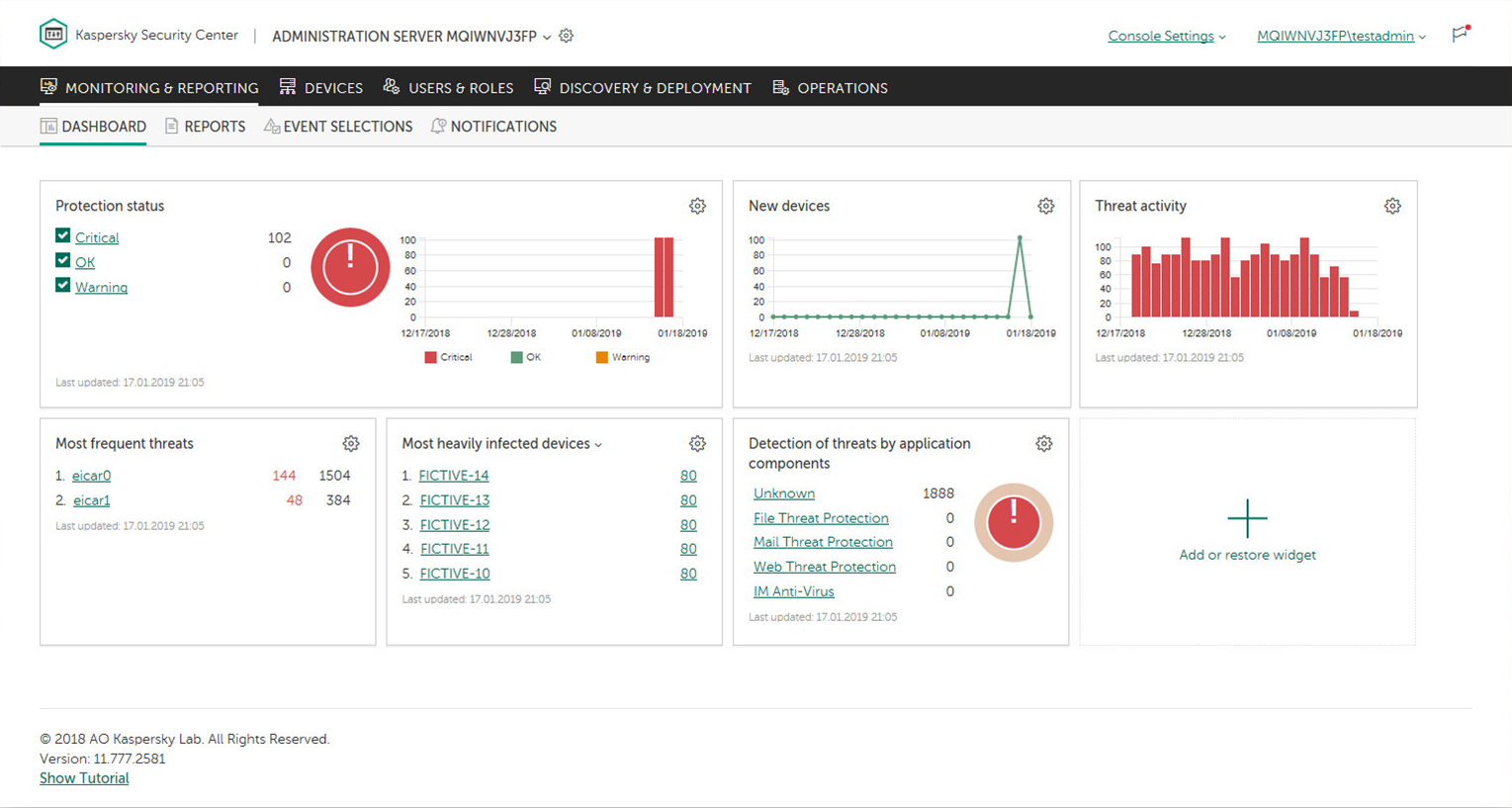Open the File Threat Protection link
This screenshot has width=1512, height=808.
[x=821, y=518]
